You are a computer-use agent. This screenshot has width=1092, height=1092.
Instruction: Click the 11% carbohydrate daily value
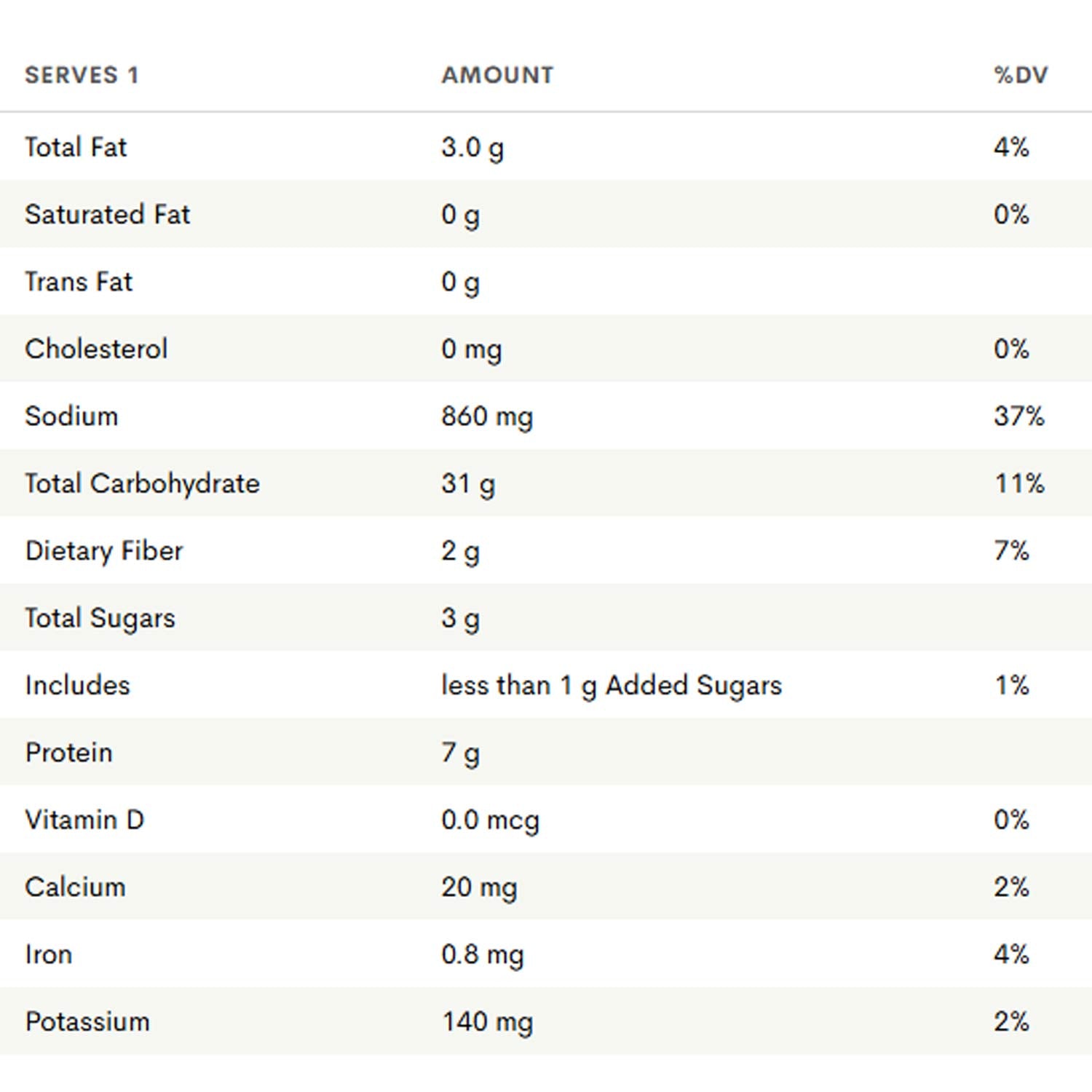[x=1019, y=483]
